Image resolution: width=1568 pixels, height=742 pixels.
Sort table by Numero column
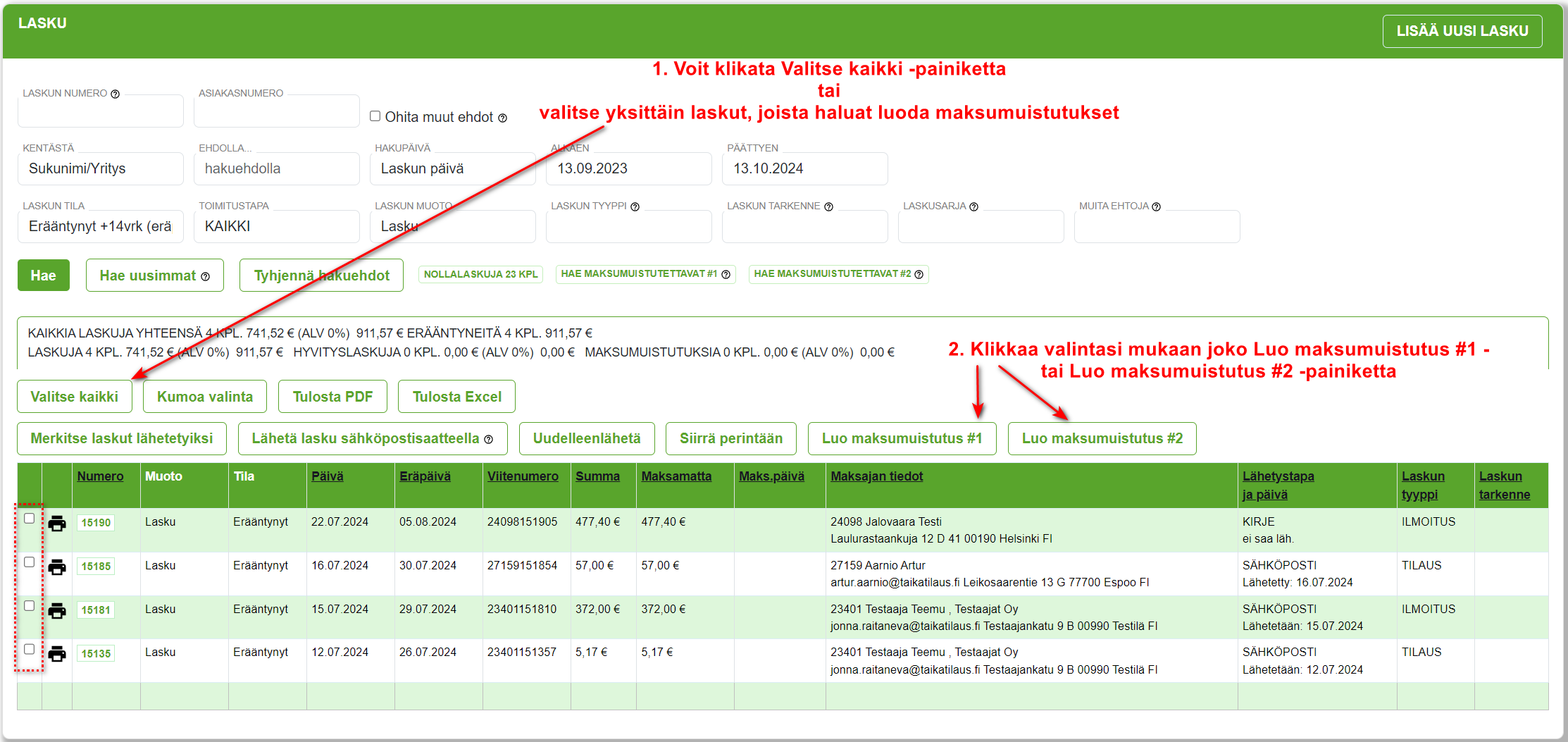100,476
